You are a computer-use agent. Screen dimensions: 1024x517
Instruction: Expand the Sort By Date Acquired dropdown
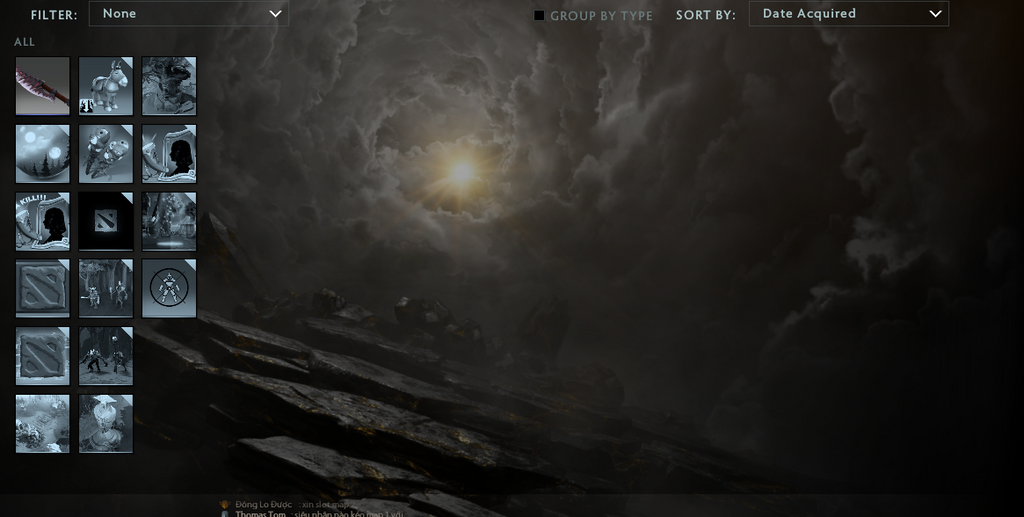pyautogui.click(x=848, y=14)
